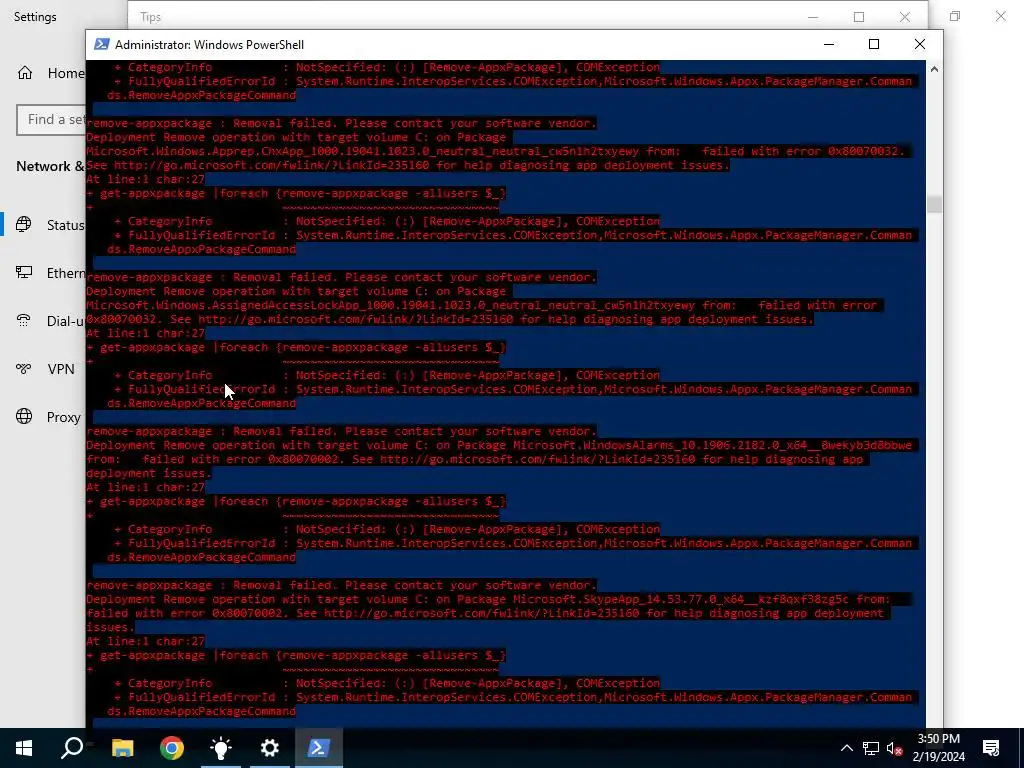Click the muted volume tray icon
Viewport: 1024px width, 768px height.
[894, 748]
